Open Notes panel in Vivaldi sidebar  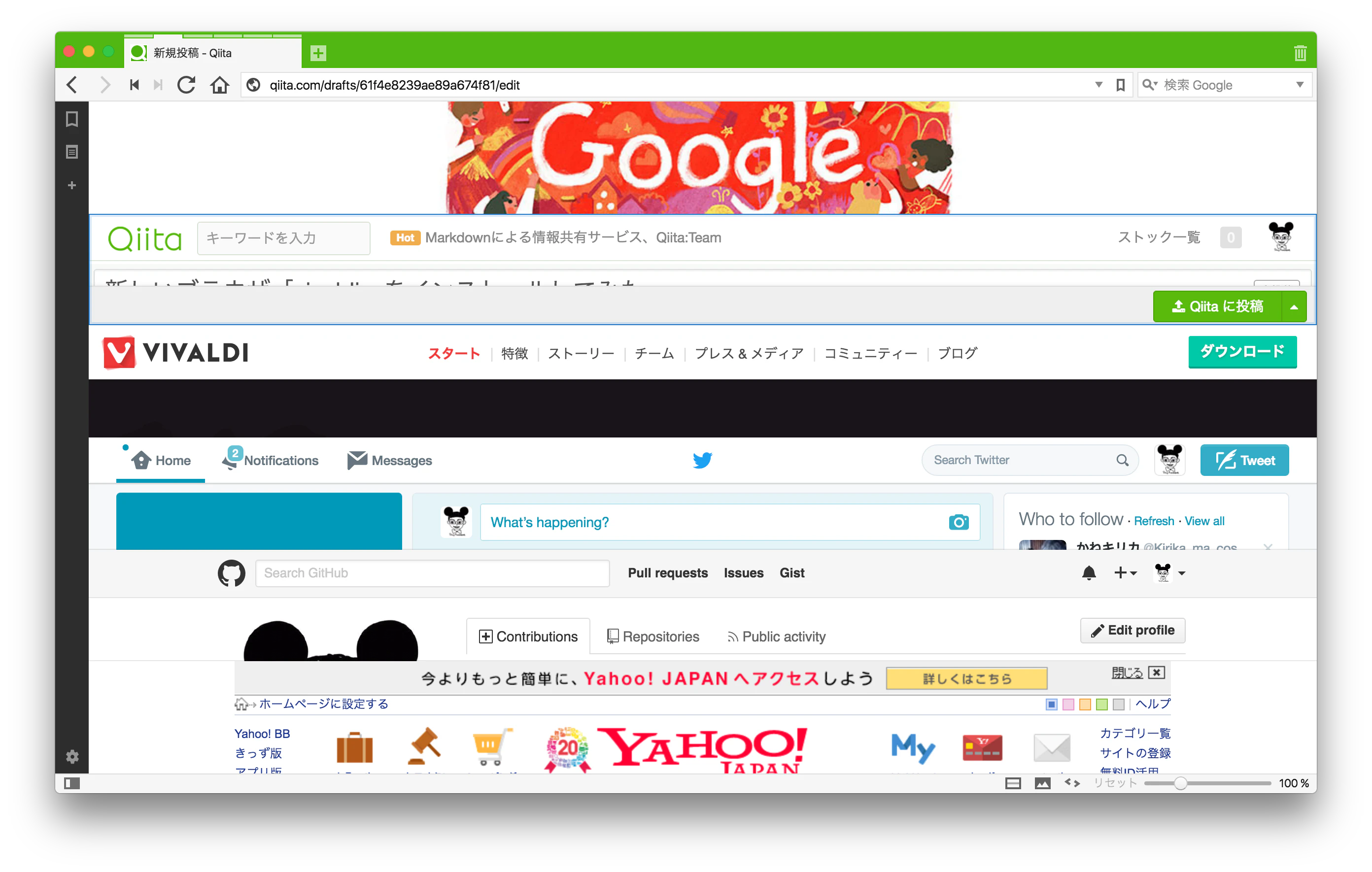pos(72,152)
